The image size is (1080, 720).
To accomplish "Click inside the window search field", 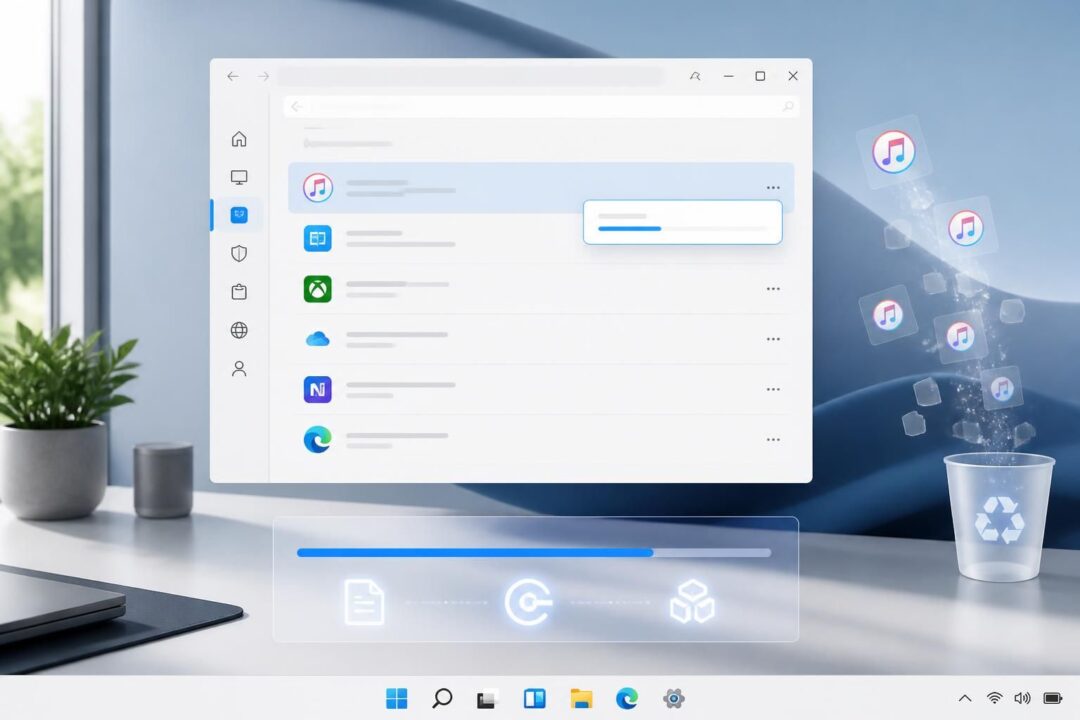I will [541, 106].
